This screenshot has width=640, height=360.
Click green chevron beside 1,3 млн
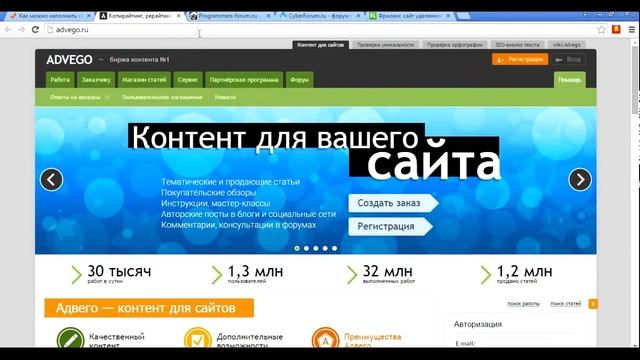pos(217,275)
